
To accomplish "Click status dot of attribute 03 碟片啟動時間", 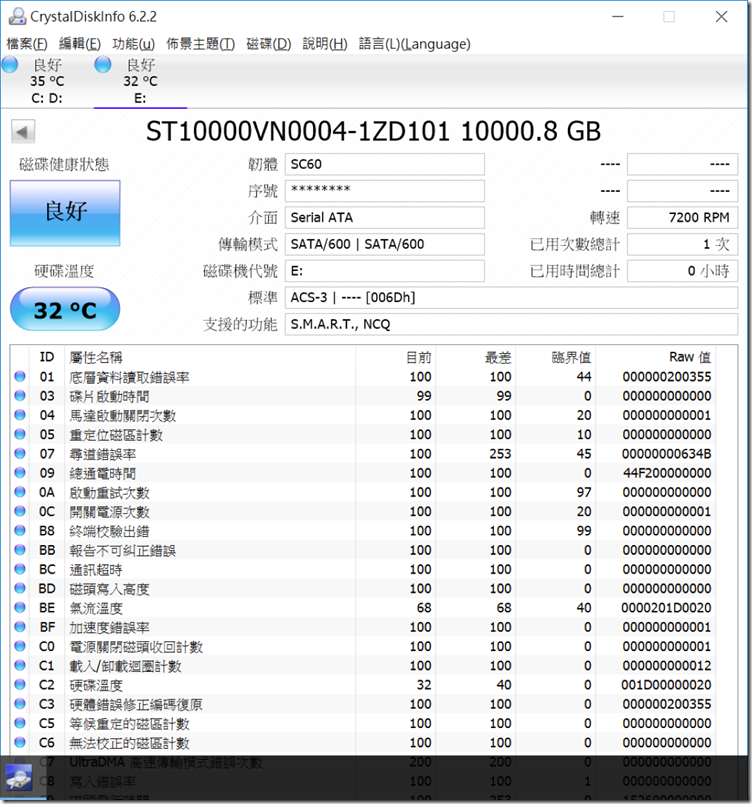I will tap(20, 396).
